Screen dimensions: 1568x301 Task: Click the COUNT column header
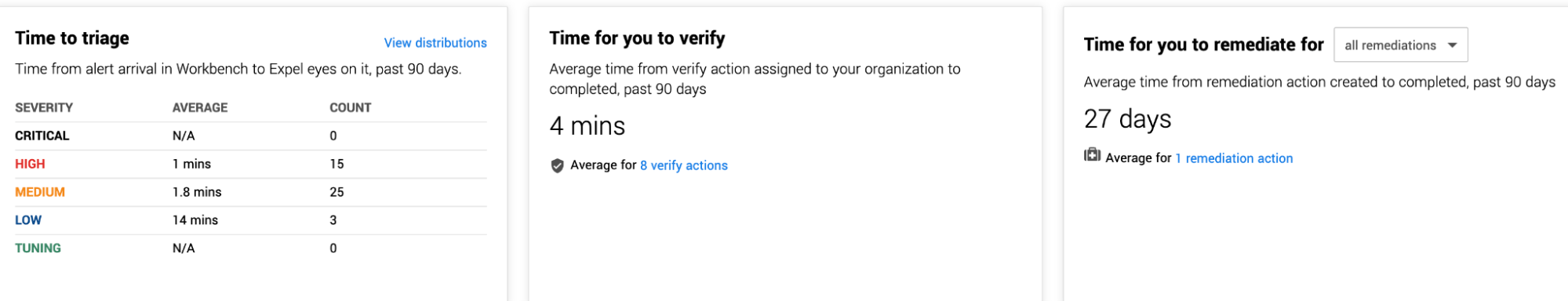pos(351,107)
